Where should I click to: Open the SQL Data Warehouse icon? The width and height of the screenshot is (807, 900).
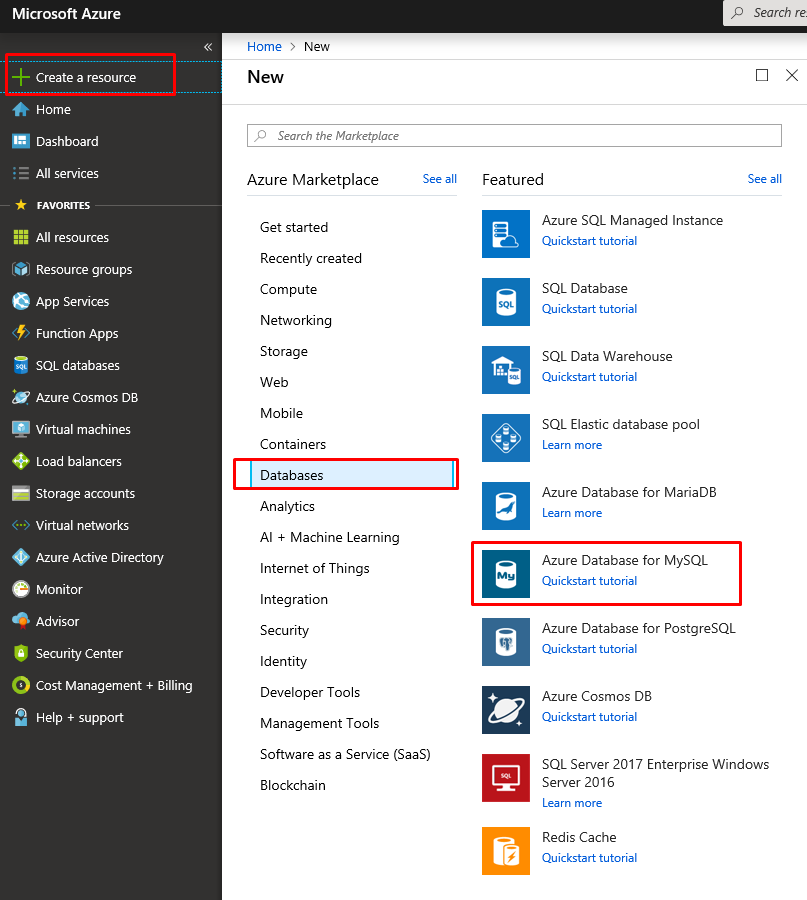[506, 370]
